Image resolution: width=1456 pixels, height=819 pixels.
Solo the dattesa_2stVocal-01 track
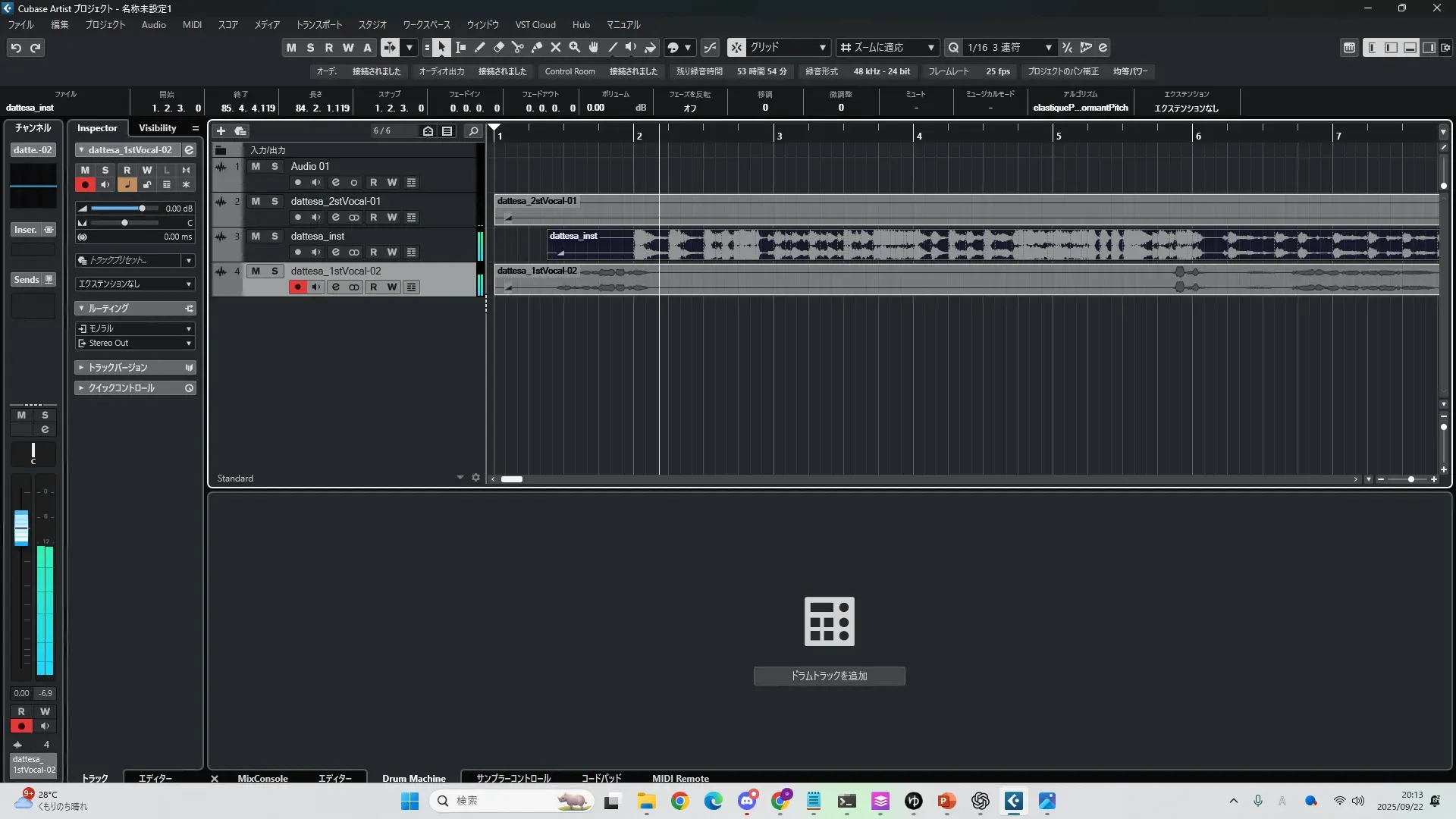pos(275,201)
